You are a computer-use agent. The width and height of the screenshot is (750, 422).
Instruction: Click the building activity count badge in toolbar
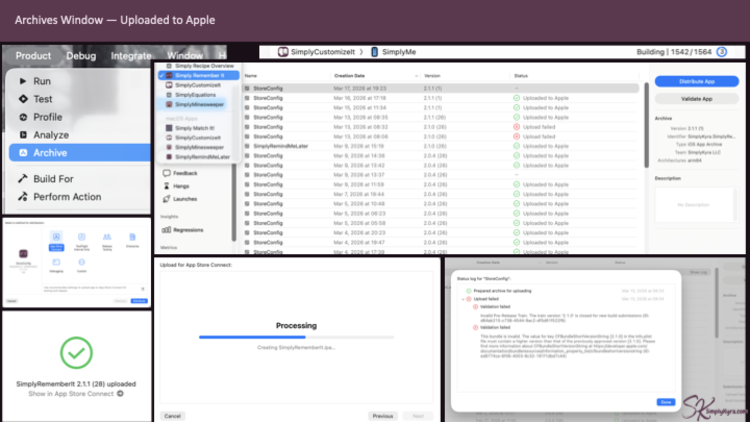tap(722, 52)
